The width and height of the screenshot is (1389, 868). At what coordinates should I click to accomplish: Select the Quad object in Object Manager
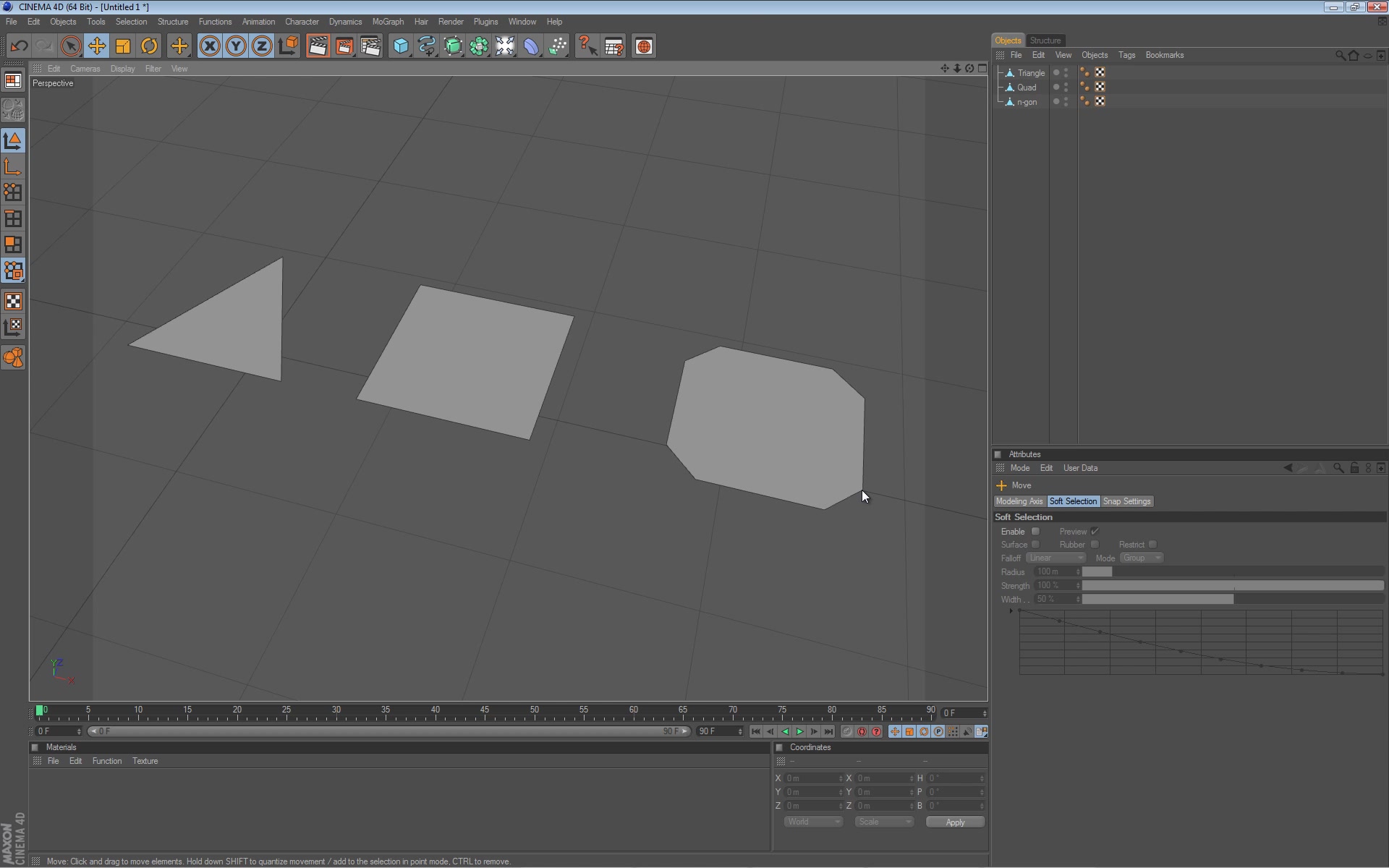click(x=1025, y=87)
